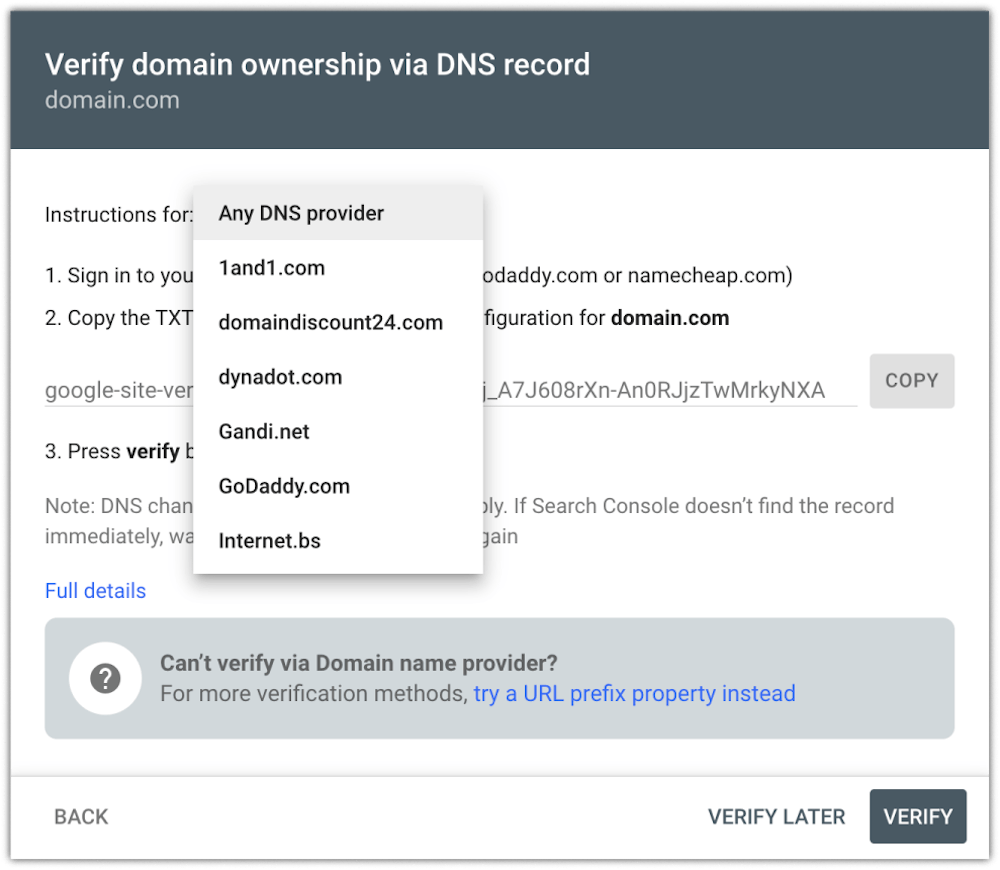
Task: Click the "Instructions for:" label
Action: 118,215
